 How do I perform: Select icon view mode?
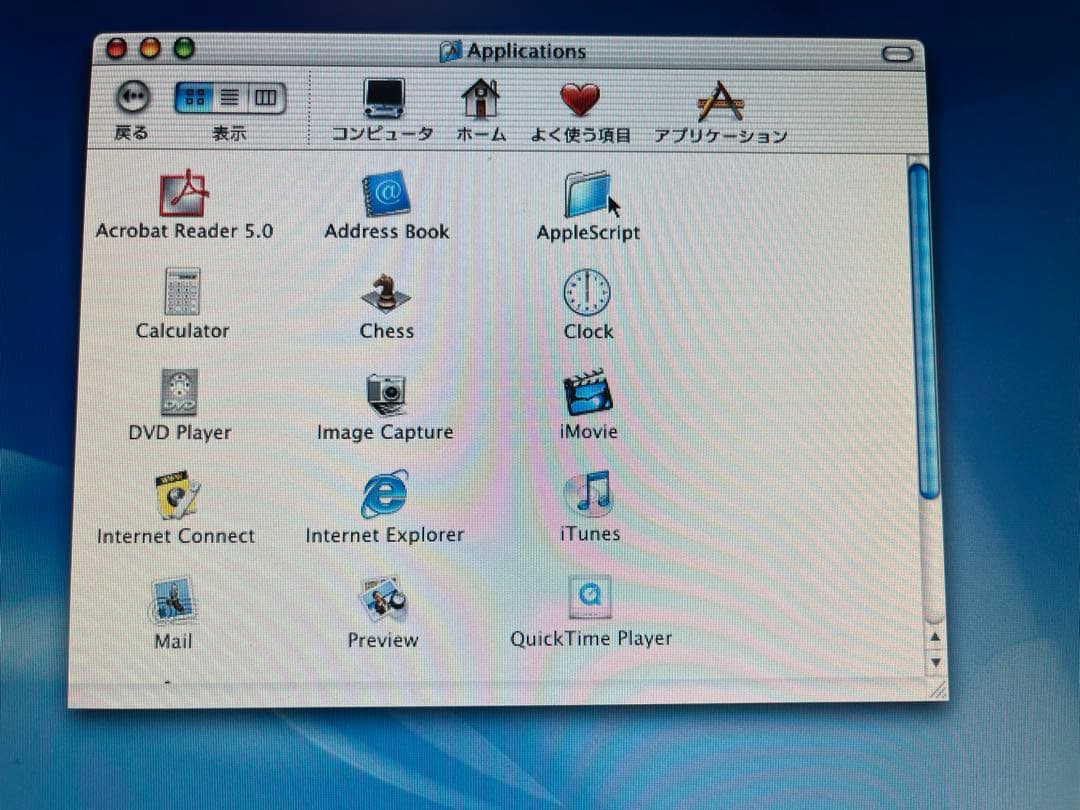(195, 96)
